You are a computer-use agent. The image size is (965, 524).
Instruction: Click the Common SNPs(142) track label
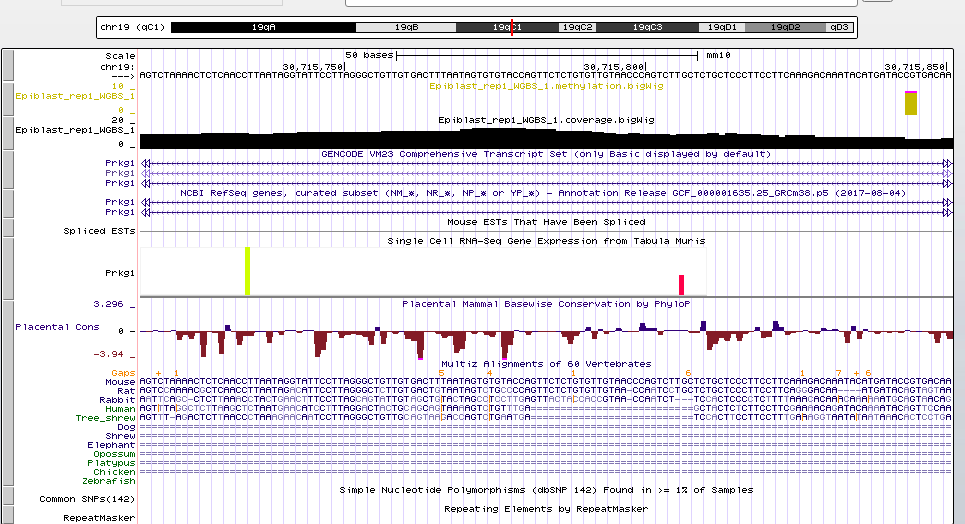click(x=87, y=499)
